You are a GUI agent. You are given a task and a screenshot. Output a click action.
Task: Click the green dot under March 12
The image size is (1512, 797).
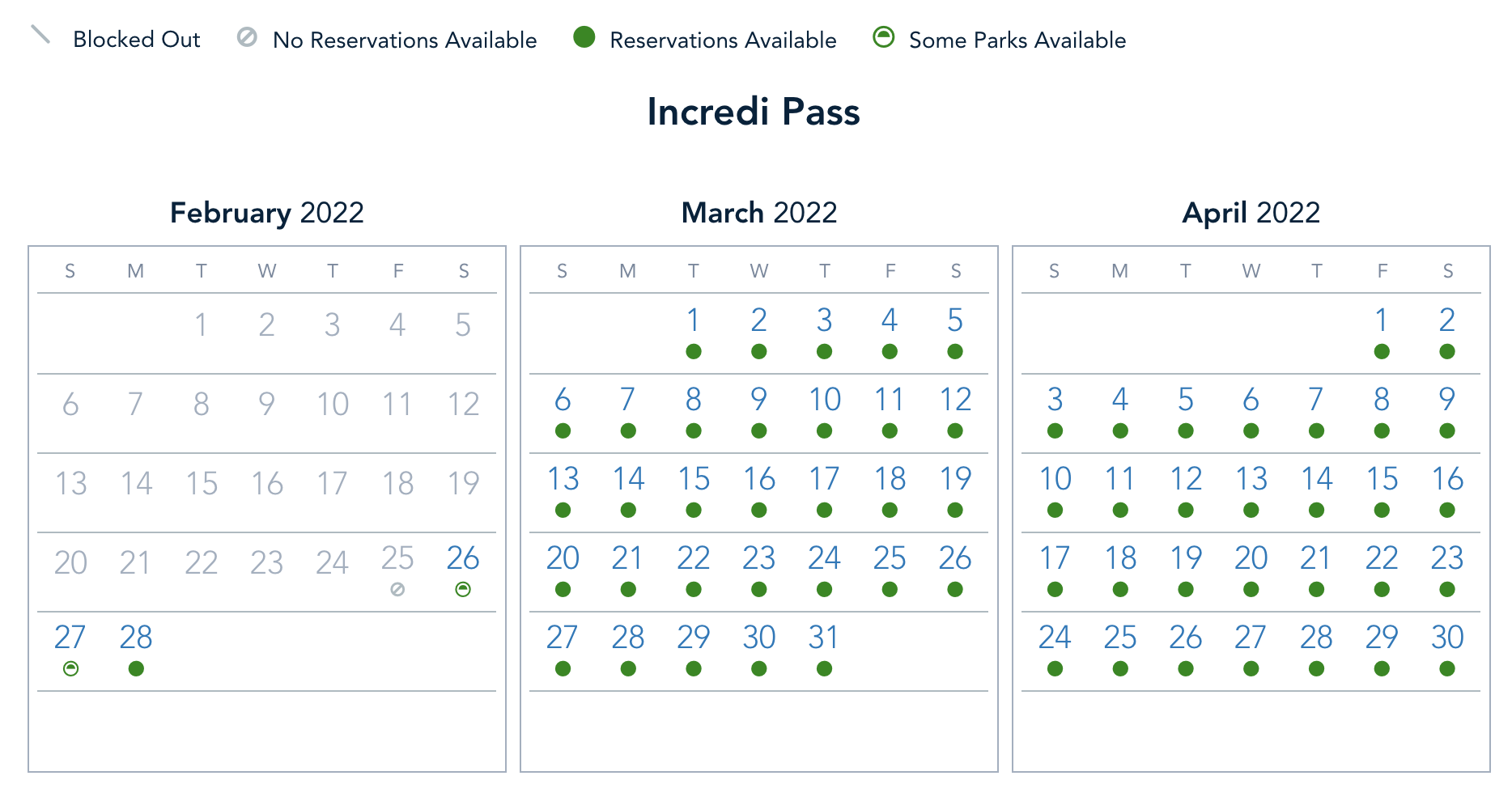tap(955, 431)
